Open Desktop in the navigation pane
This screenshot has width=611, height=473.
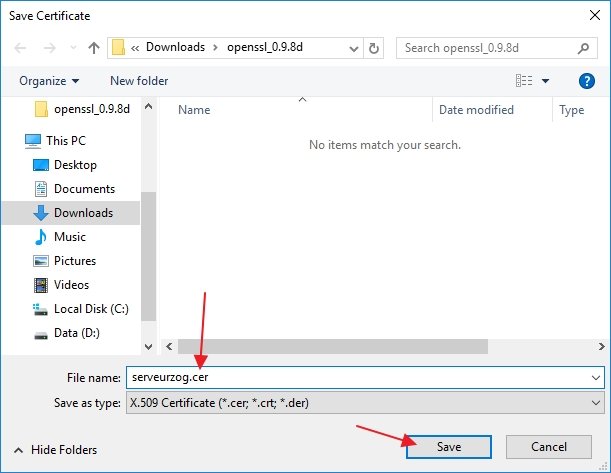[x=65, y=165]
